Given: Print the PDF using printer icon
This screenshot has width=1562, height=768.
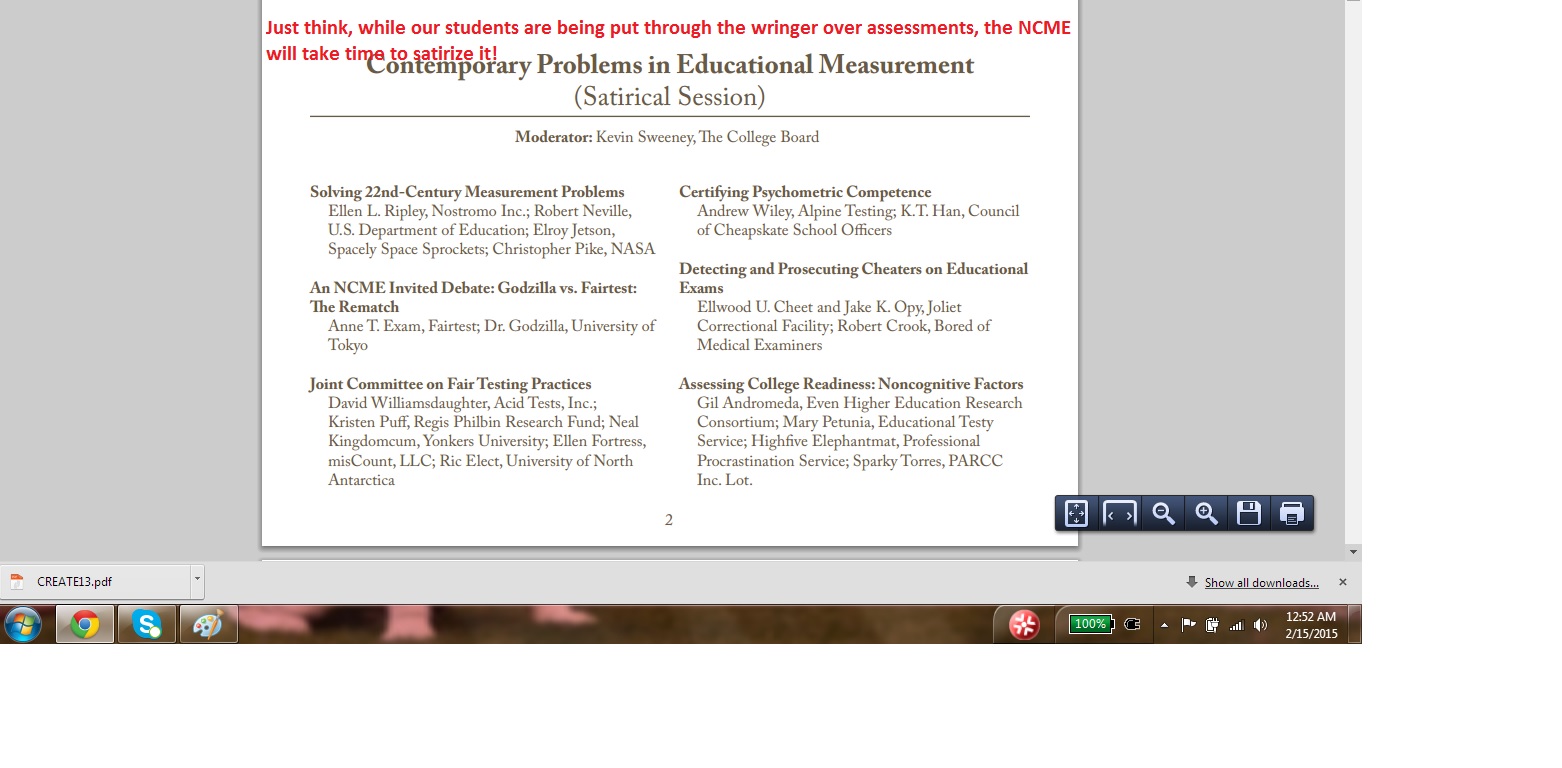Looking at the screenshot, I should [1291, 514].
